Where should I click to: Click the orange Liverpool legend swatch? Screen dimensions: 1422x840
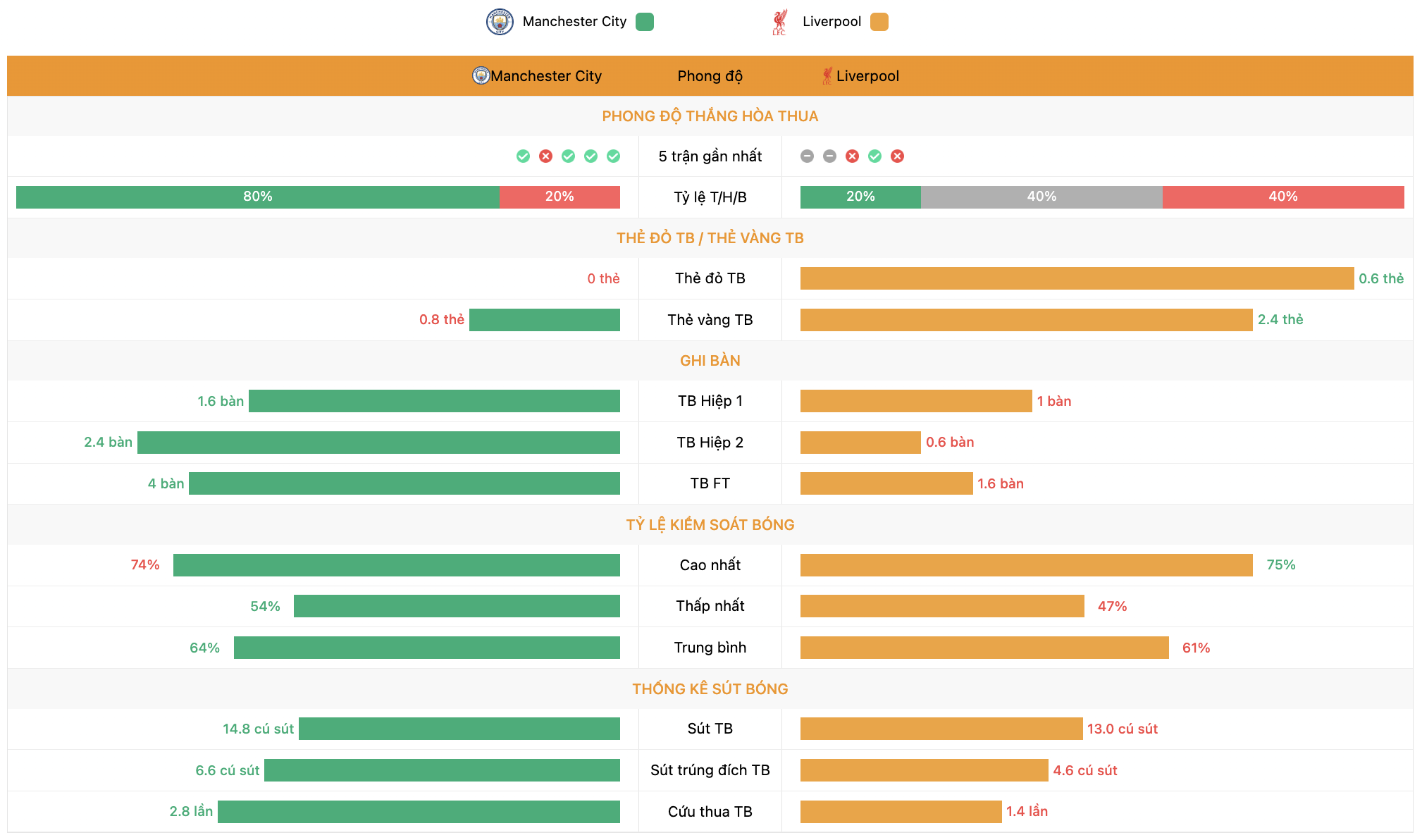[x=879, y=22]
